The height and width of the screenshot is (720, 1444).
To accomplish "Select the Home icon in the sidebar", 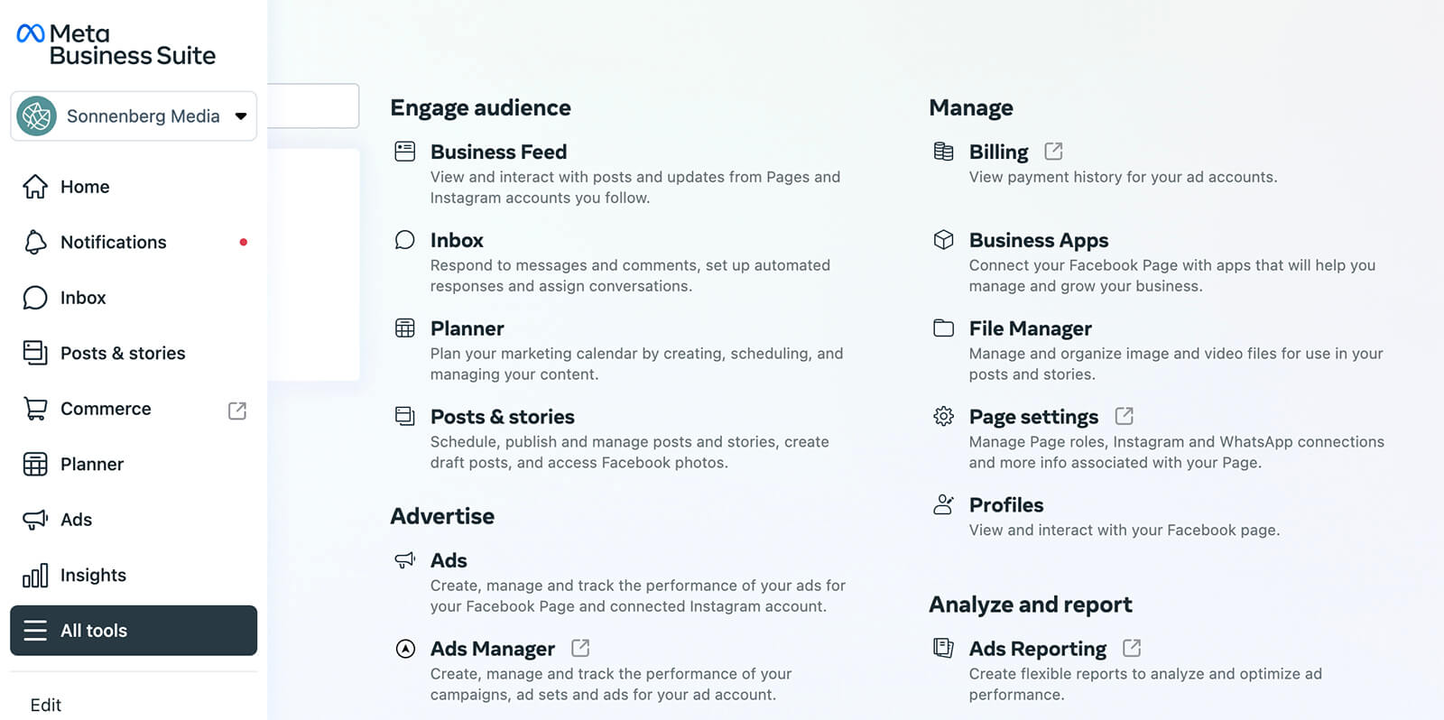I will pos(35,186).
